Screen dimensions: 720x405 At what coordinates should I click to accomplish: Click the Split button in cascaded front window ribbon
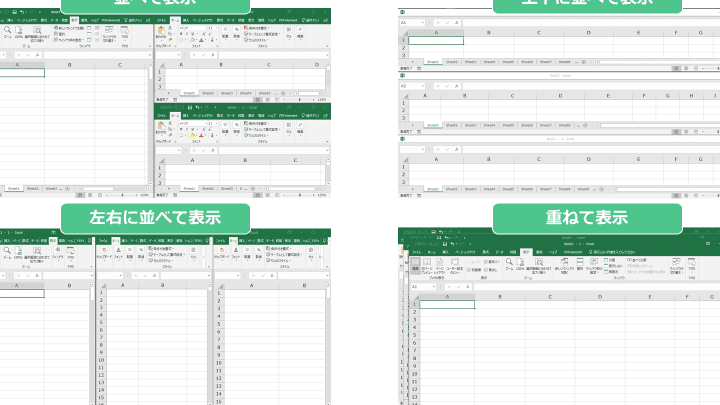point(610,260)
